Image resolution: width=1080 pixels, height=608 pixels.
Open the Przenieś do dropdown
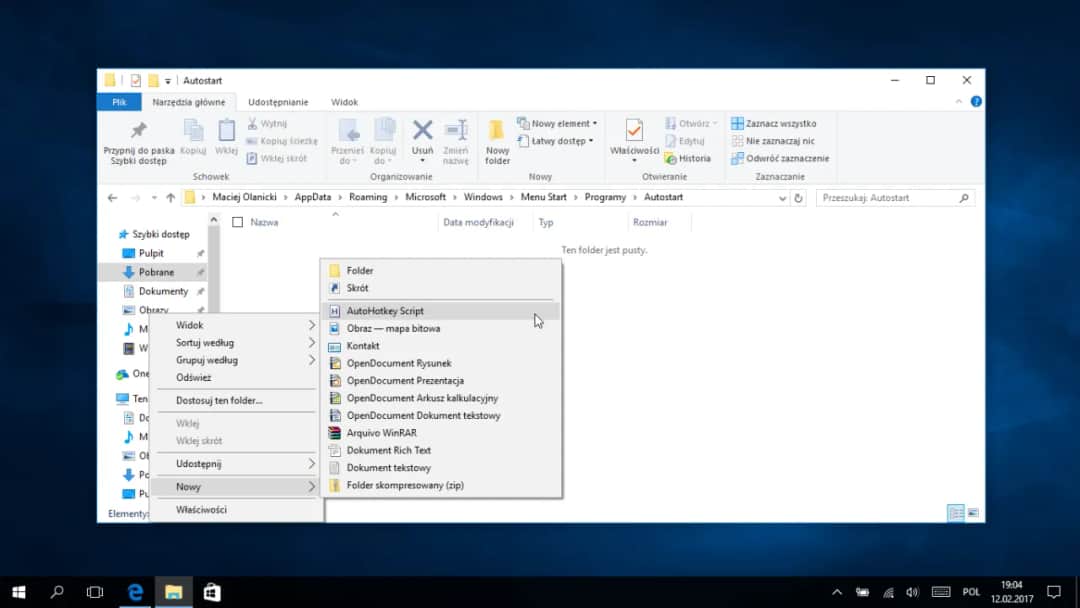349,137
